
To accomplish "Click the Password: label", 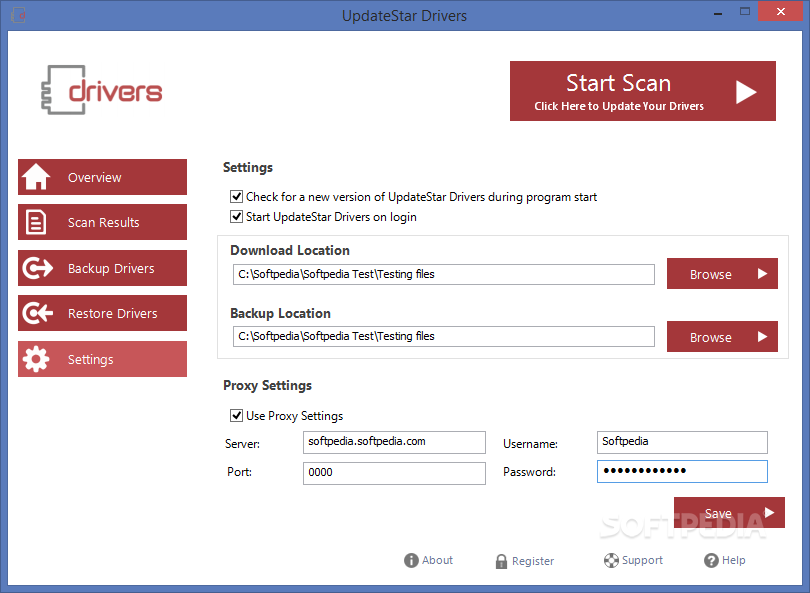I will pyautogui.click(x=529, y=472).
